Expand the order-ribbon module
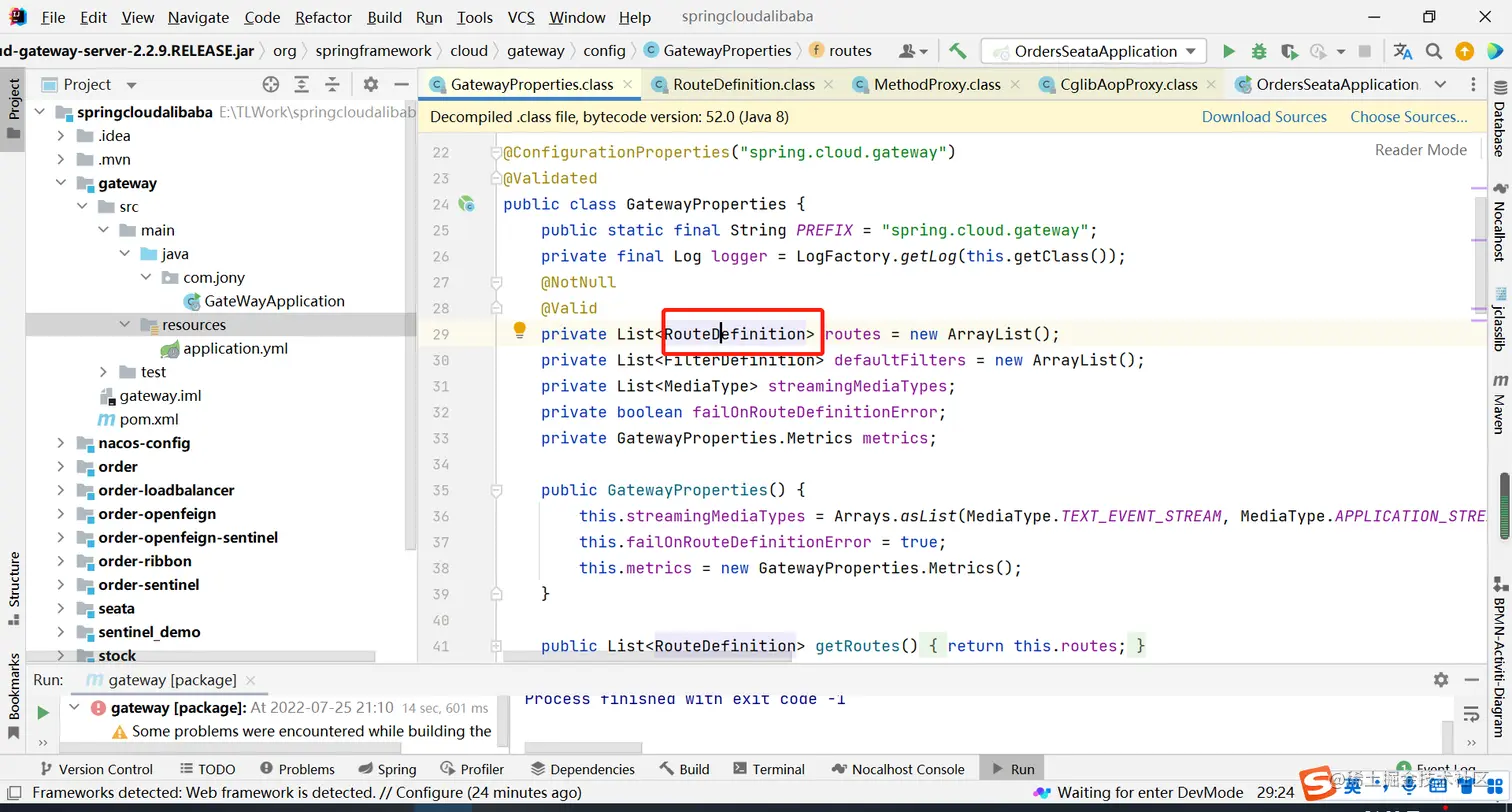 pyautogui.click(x=61, y=561)
